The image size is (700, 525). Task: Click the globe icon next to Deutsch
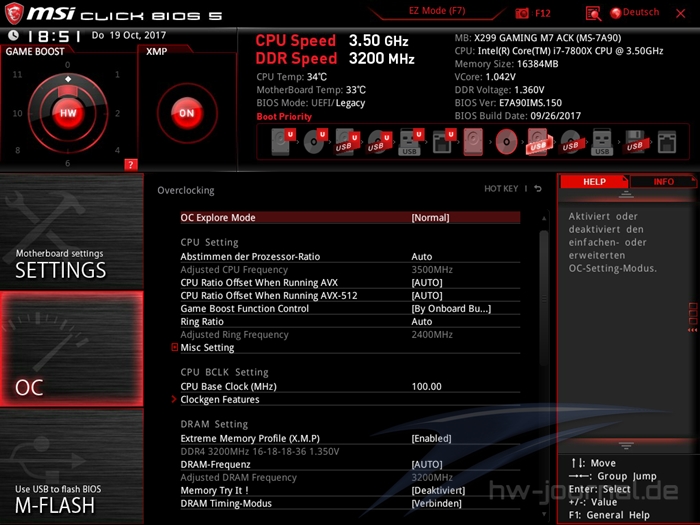click(x=616, y=13)
